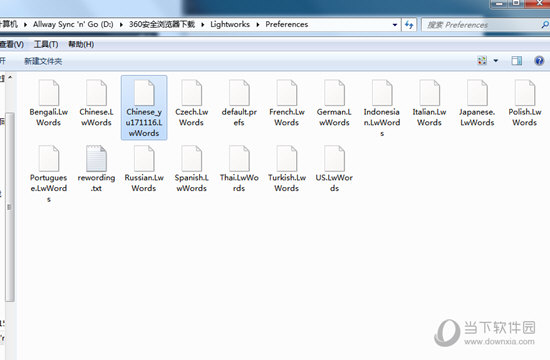Select the US.LwWords file

334,169
